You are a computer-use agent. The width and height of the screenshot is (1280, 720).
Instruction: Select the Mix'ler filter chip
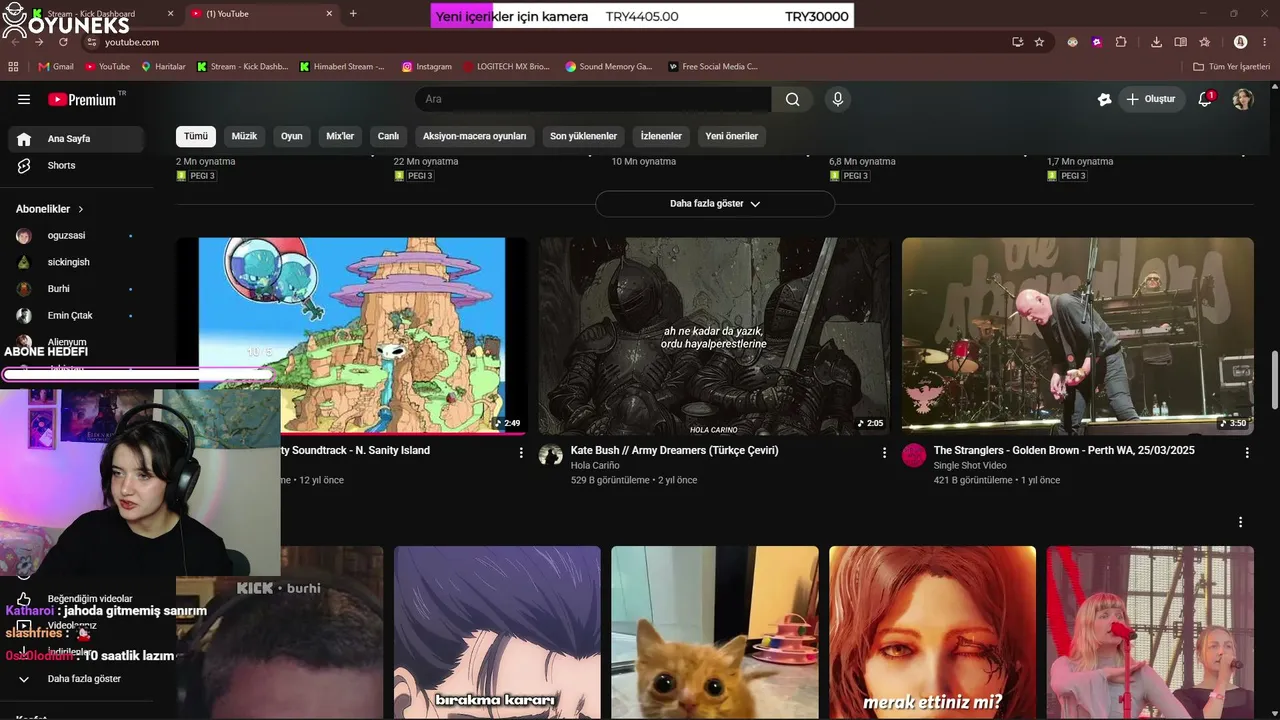pyautogui.click(x=340, y=136)
